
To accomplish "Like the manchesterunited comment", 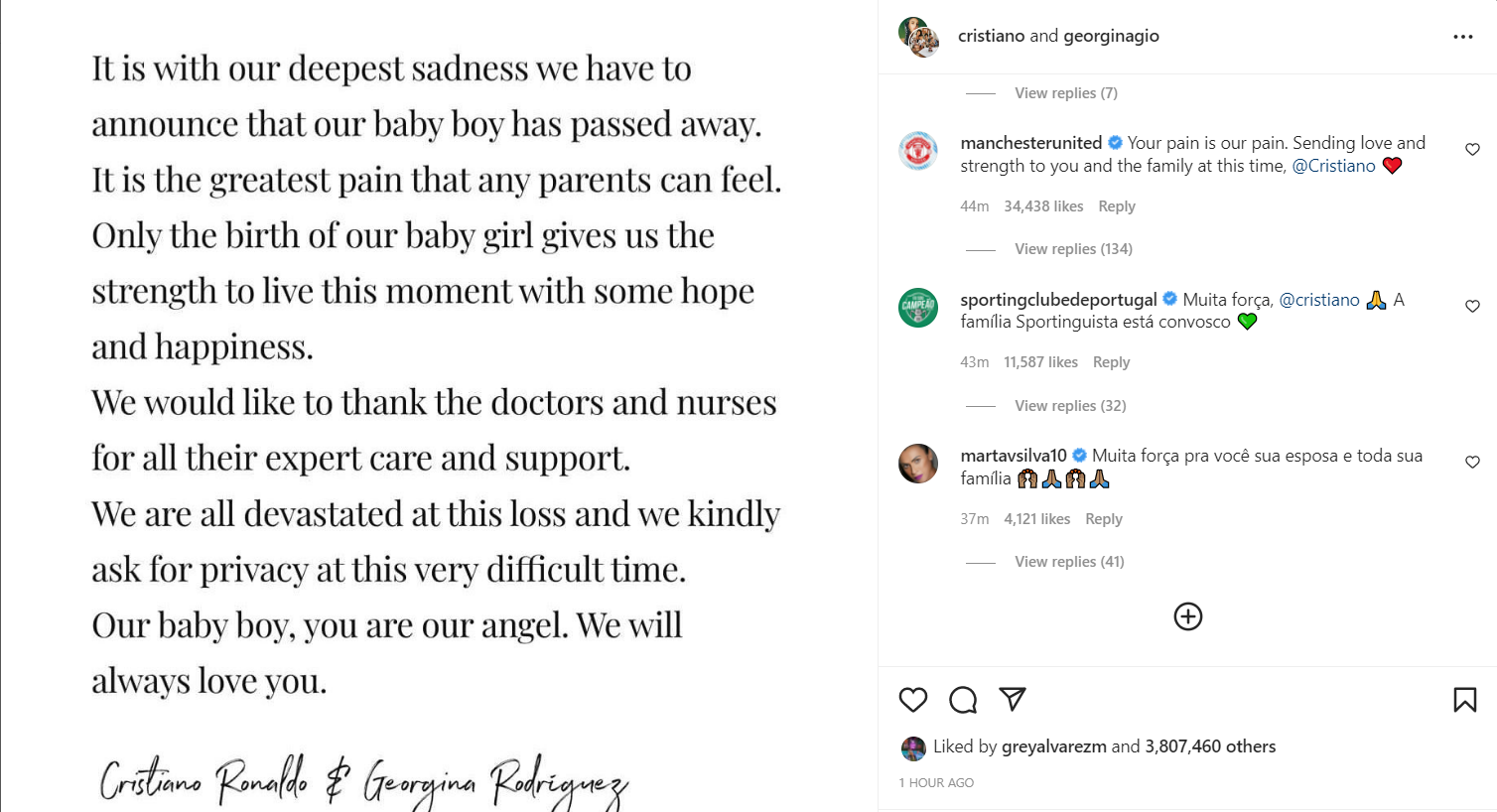I will 1472,150.
